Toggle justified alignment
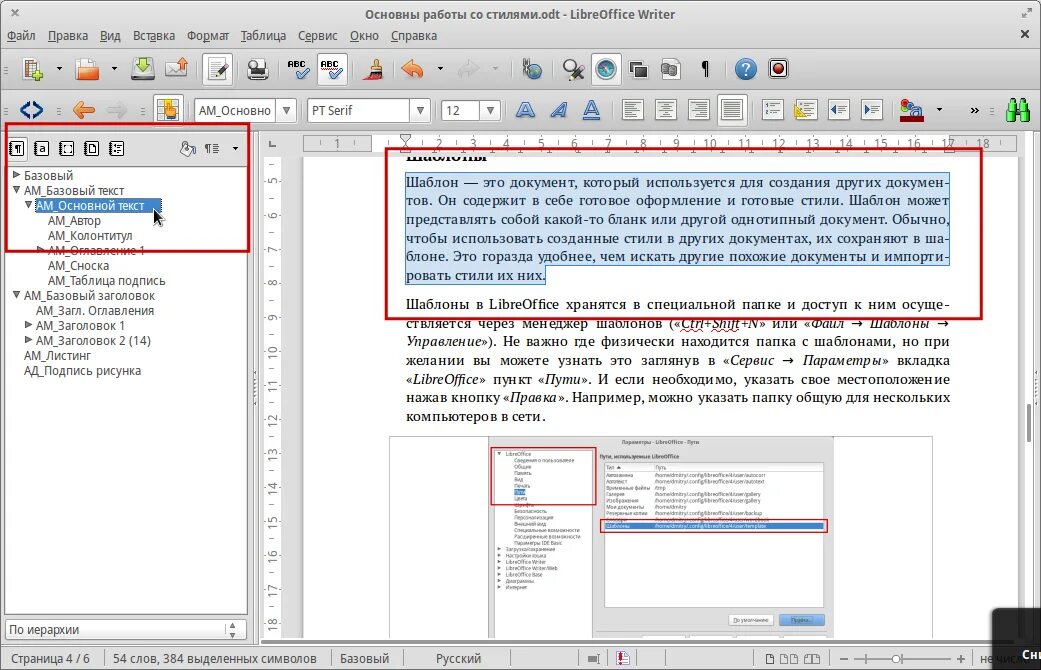Screen dimensions: 1041x670 coord(732,110)
